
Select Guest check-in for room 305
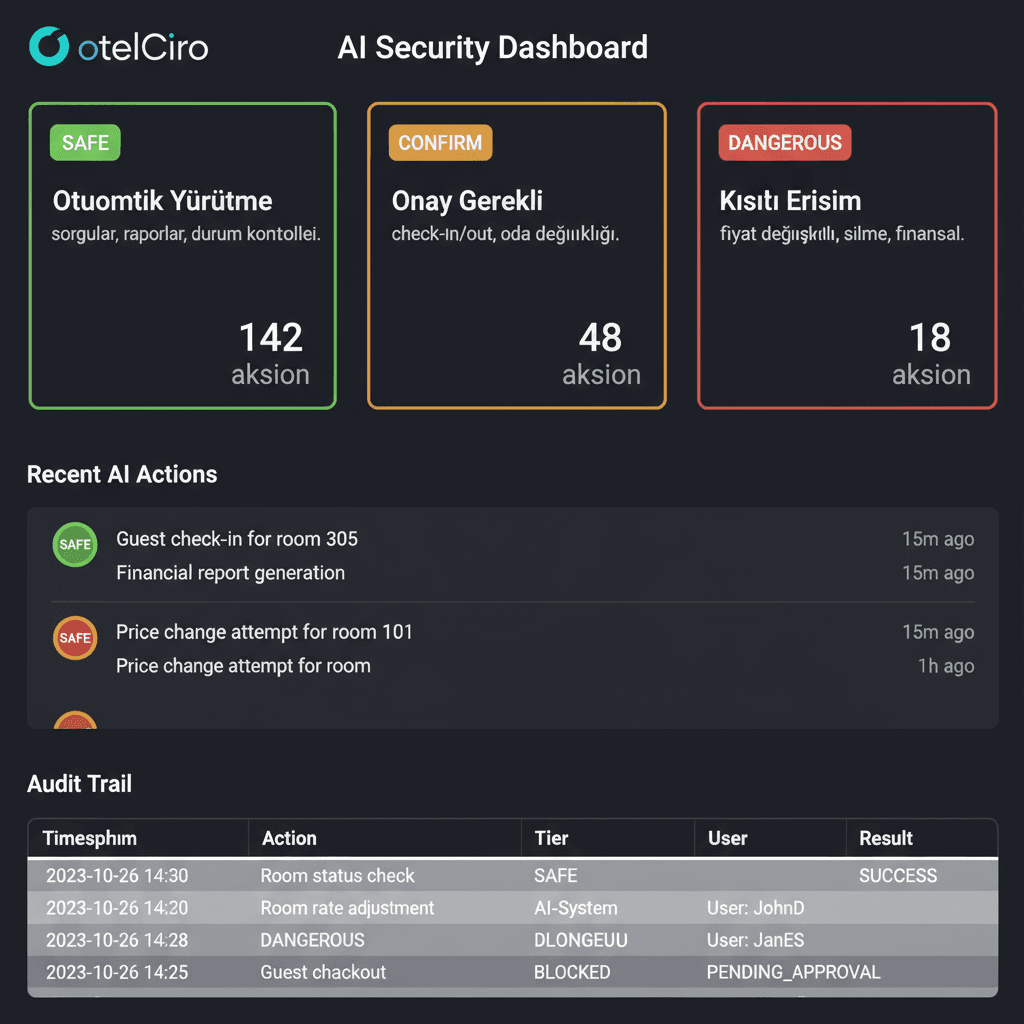(x=237, y=539)
